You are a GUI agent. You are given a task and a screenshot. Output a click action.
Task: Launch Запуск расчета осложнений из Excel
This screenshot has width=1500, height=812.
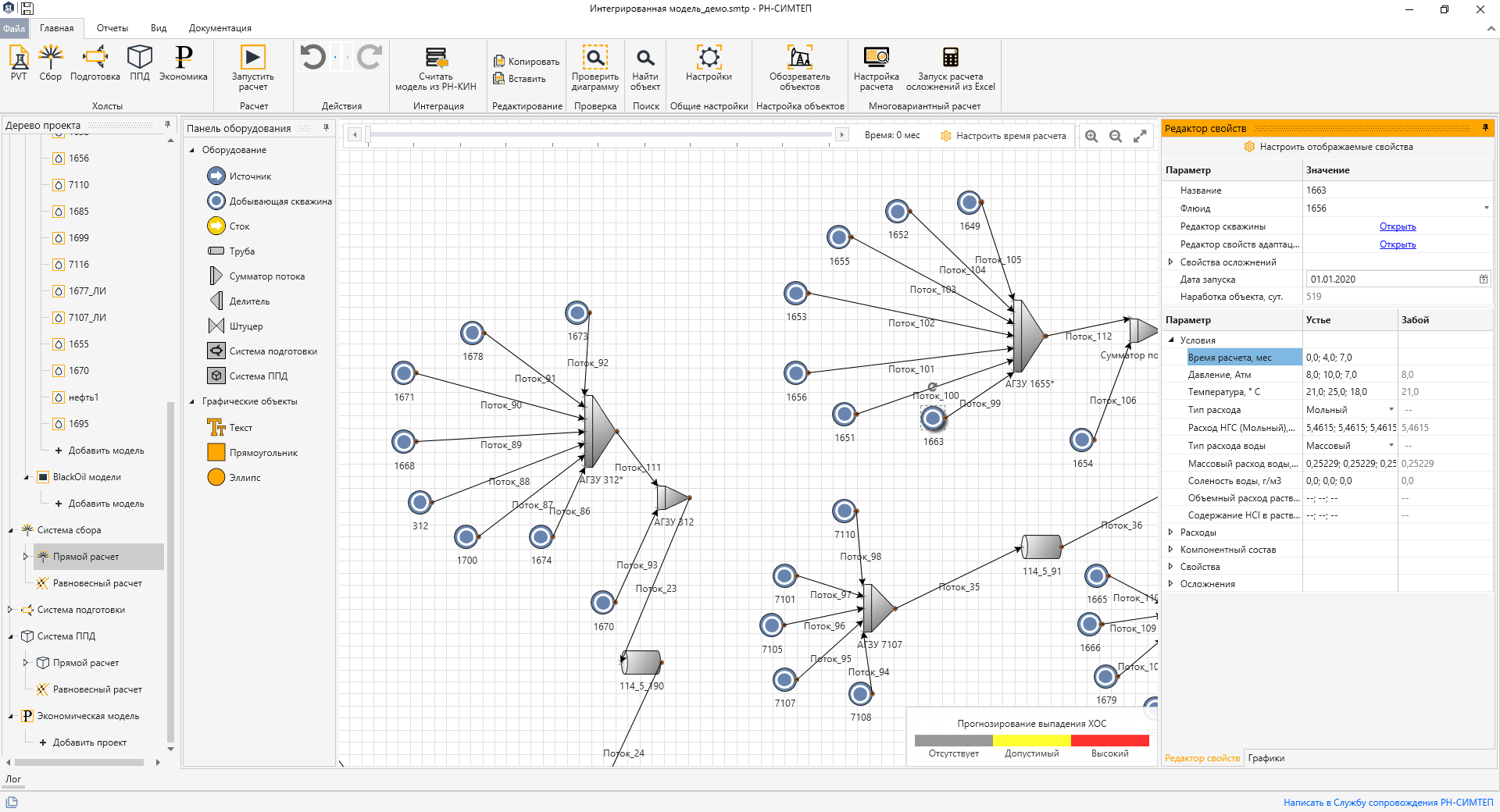pyautogui.click(x=951, y=68)
